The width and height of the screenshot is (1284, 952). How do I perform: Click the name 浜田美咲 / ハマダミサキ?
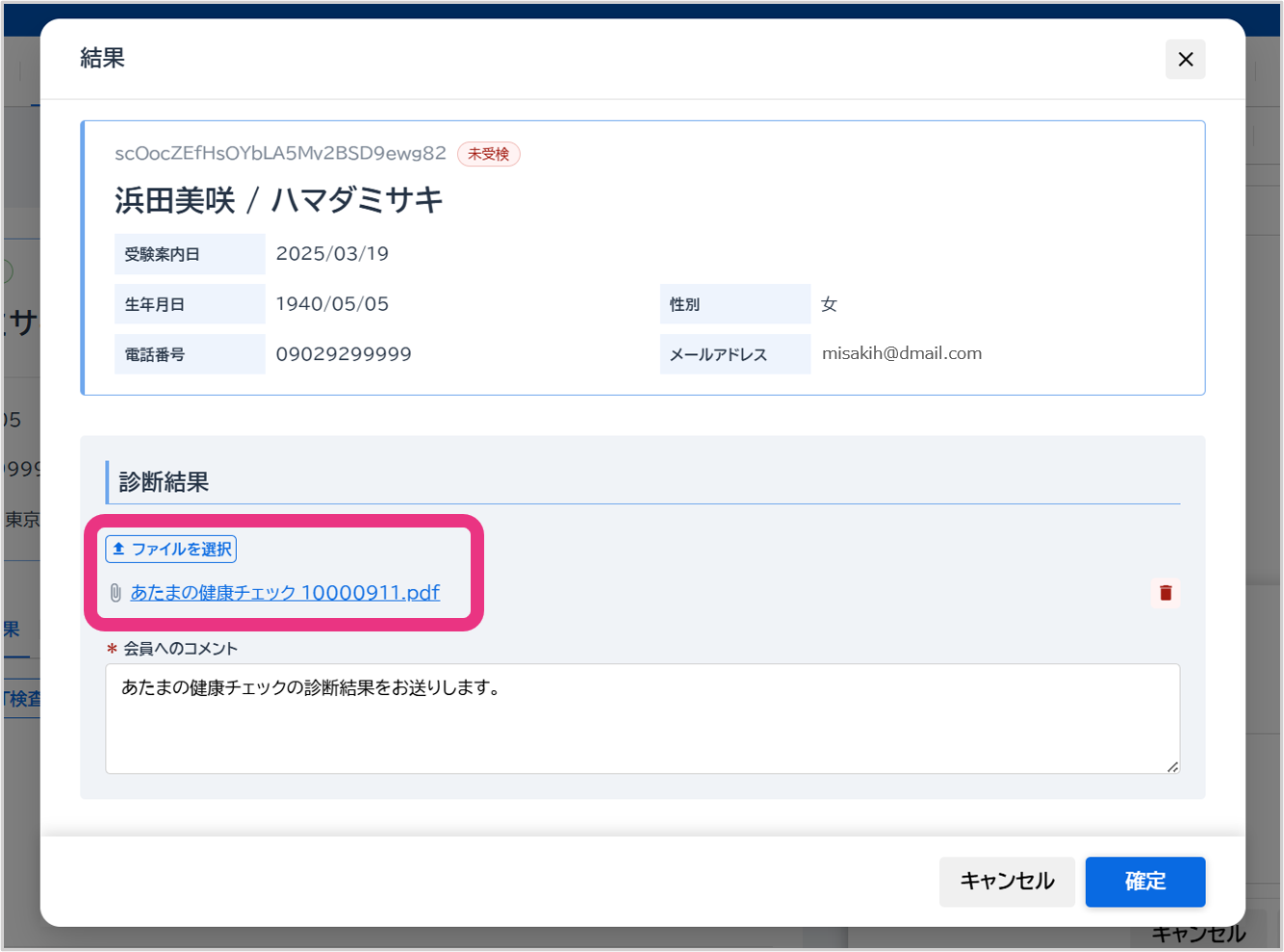(278, 200)
